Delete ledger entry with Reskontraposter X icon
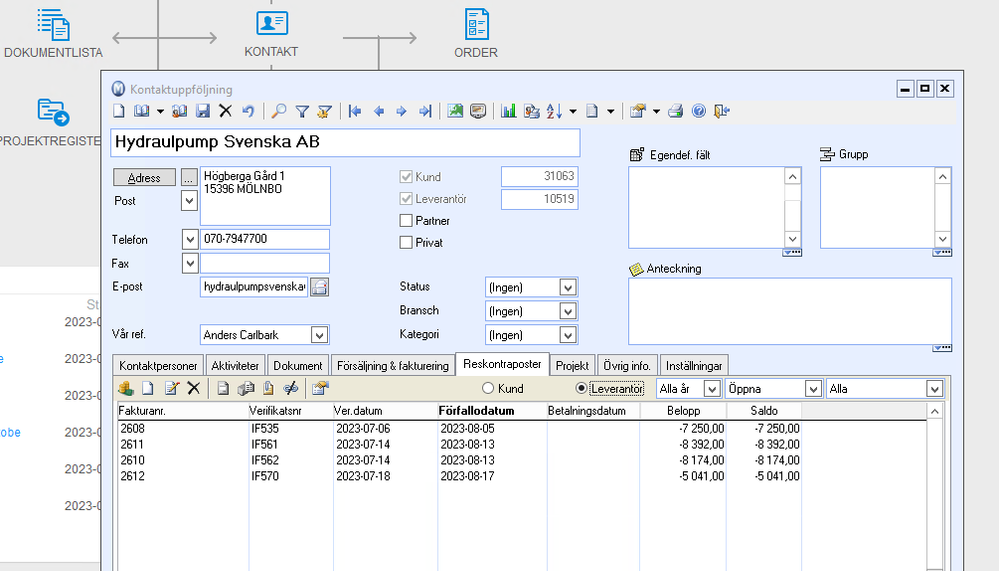Screen dimensions: 999x571 click(194, 388)
